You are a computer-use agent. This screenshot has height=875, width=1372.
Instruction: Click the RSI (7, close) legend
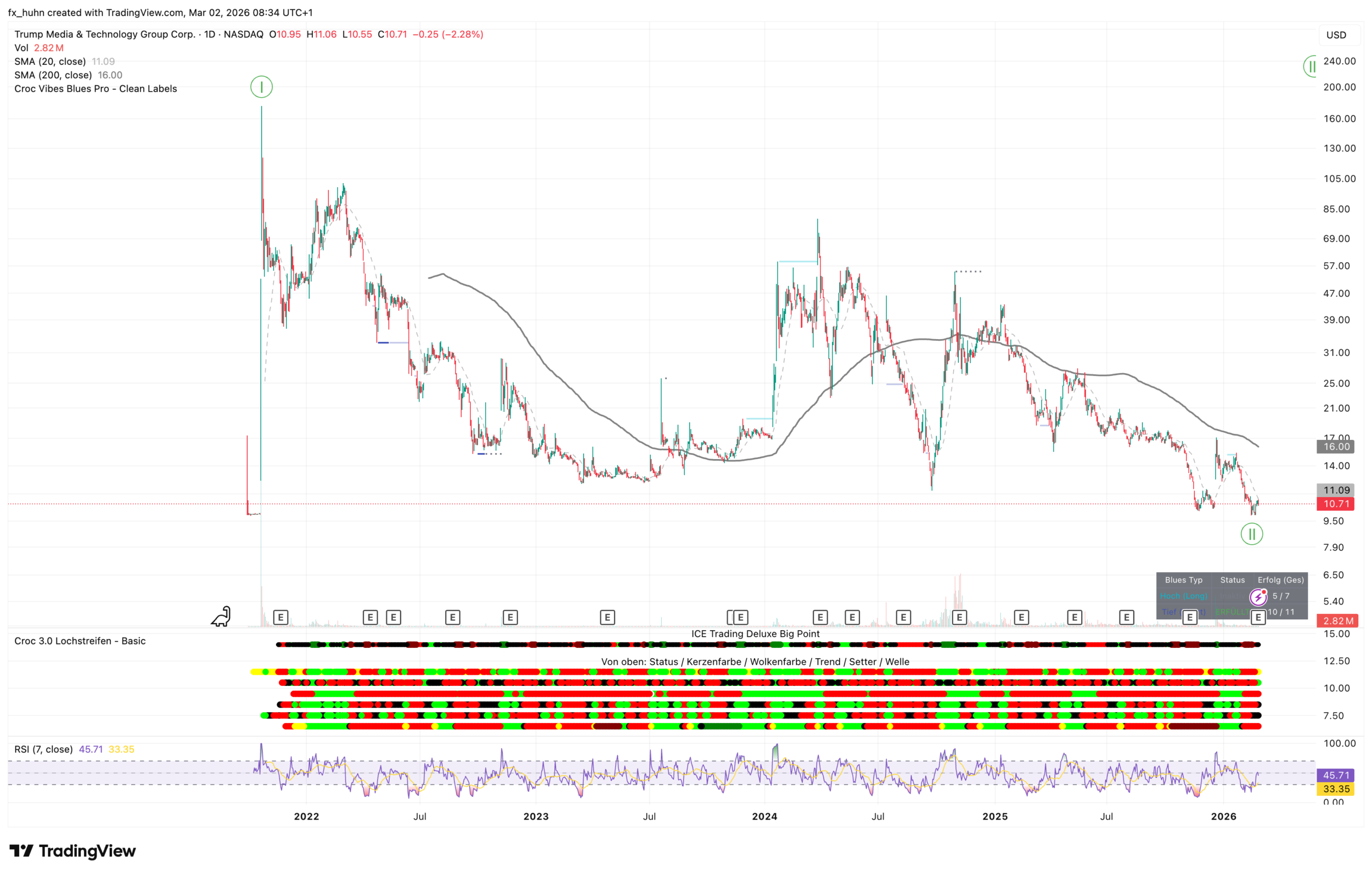coord(43,750)
